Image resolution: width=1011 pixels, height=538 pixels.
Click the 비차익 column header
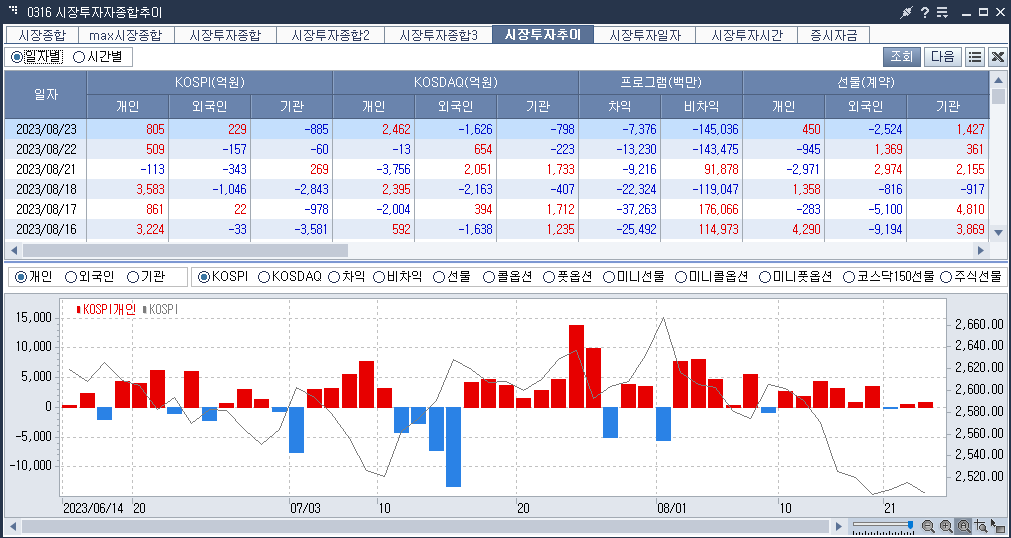pyautogui.click(x=702, y=106)
